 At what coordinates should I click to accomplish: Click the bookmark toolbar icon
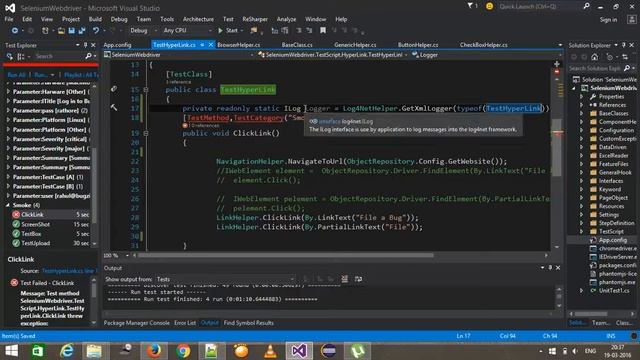(x=323, y=31)
